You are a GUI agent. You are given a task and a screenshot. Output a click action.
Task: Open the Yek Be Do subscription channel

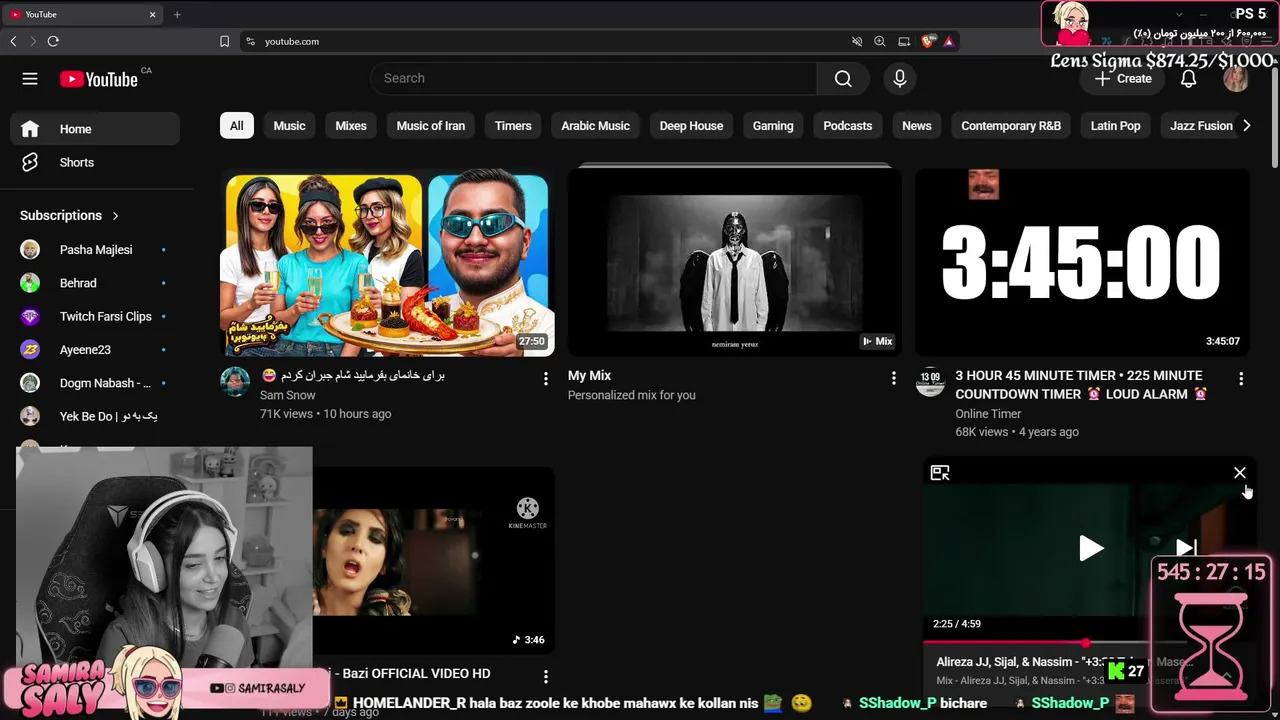click(x=95, y=416)
